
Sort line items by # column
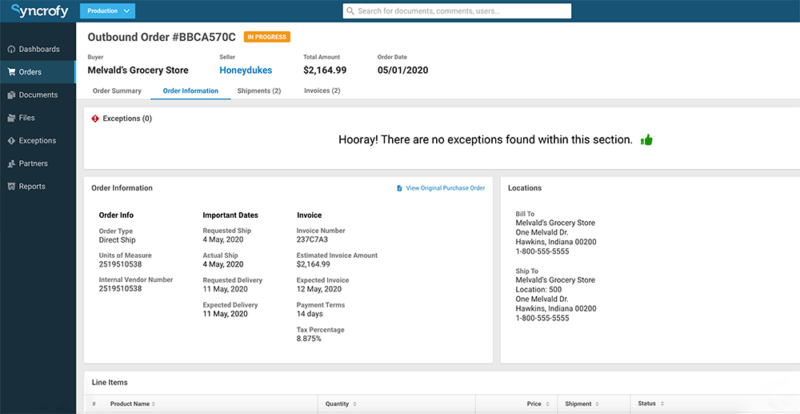(93, 404)
